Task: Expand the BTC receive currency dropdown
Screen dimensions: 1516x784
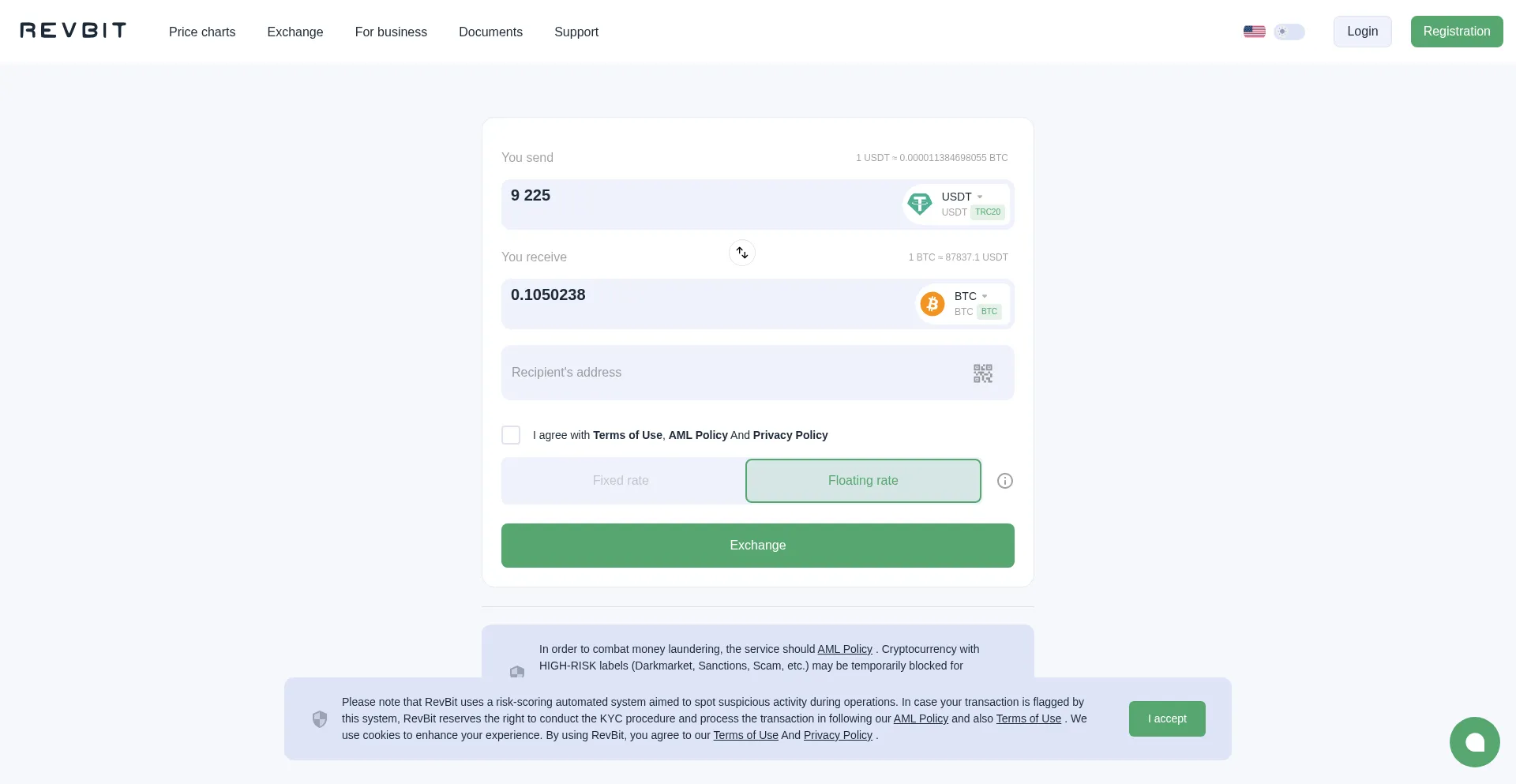Action: 984,296
